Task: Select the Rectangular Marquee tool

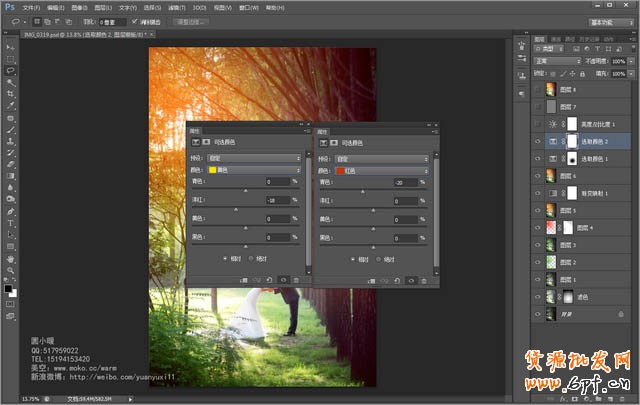Action: tap(10, 59)
